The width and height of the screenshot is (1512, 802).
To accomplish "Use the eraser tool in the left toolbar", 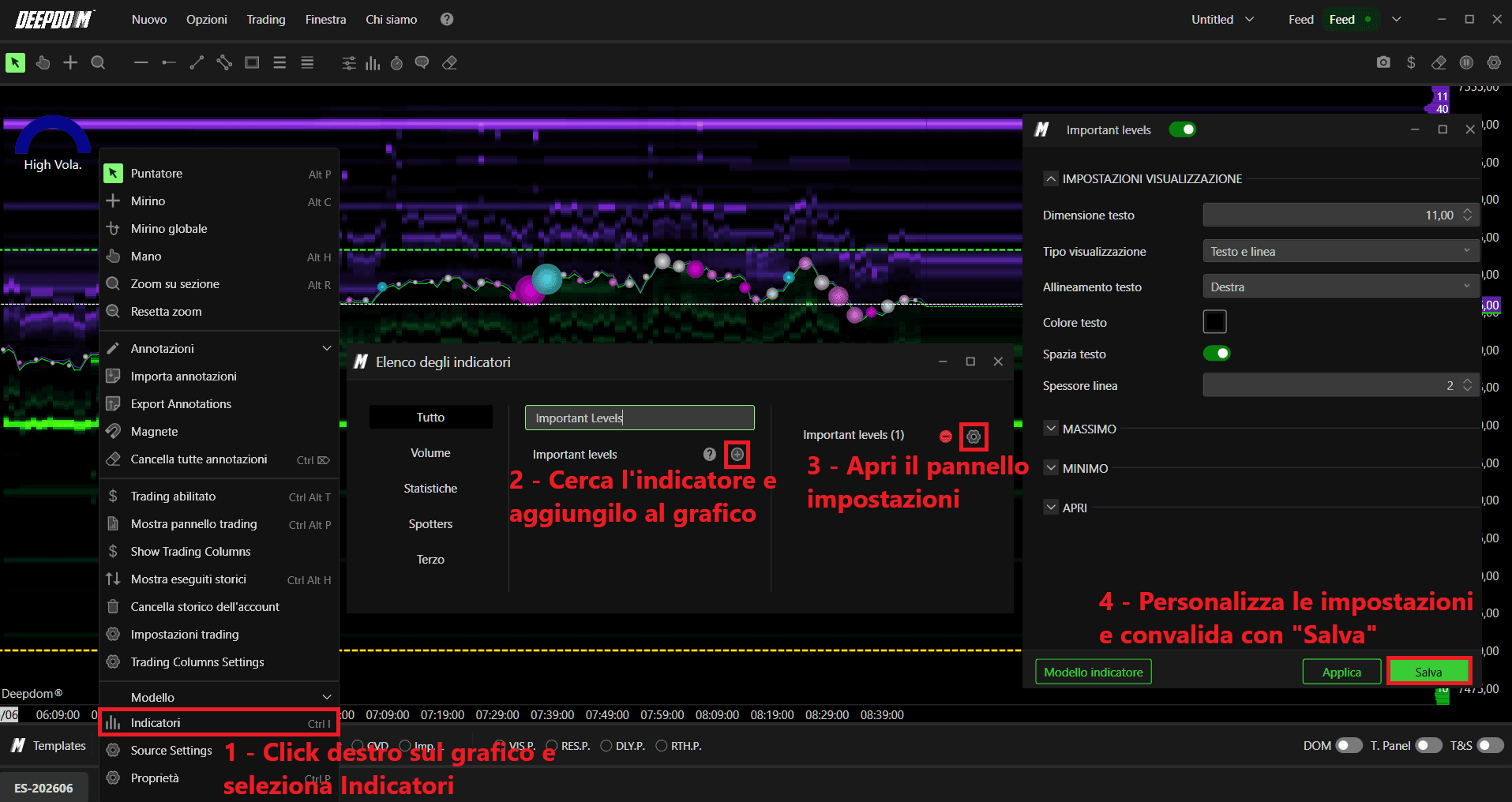I will (x=450, y=63).
